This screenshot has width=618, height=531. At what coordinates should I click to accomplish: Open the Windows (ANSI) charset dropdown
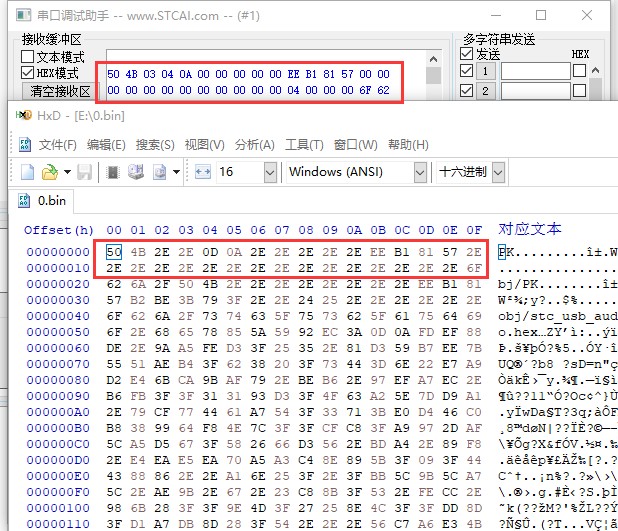click(420, 172)
